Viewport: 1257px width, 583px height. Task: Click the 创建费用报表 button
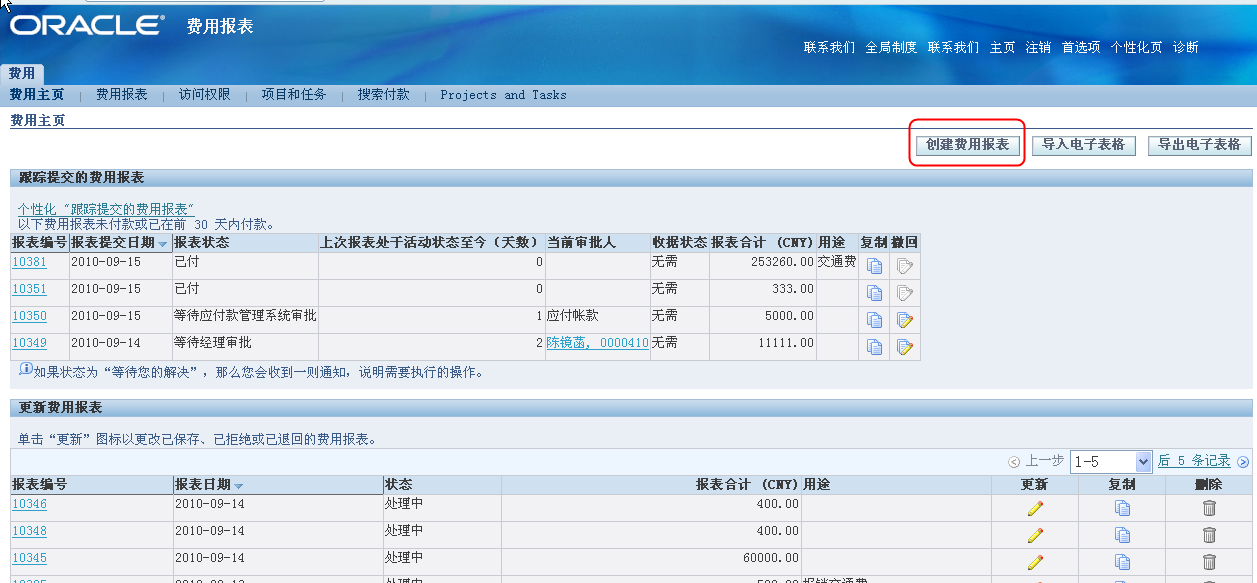(x=966, y=145)
